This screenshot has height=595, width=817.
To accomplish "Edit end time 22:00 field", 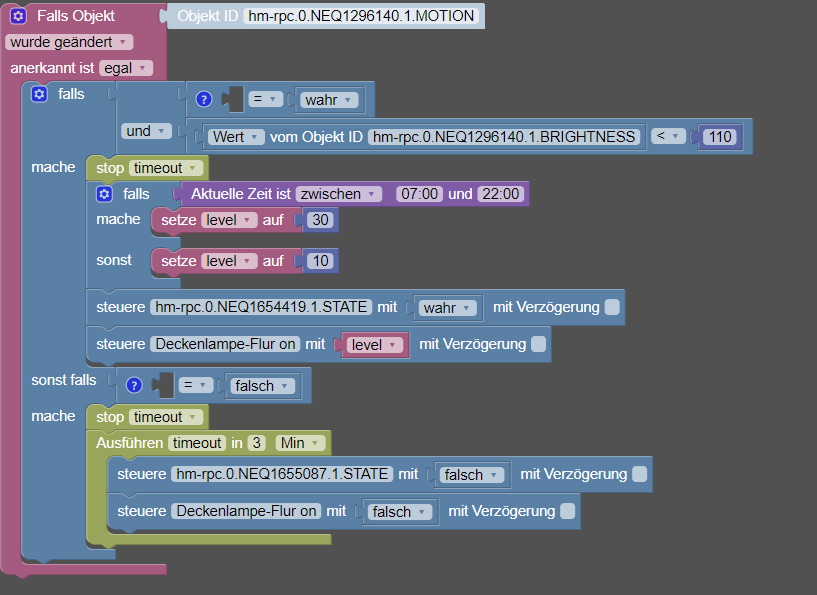I will [501, 194].
